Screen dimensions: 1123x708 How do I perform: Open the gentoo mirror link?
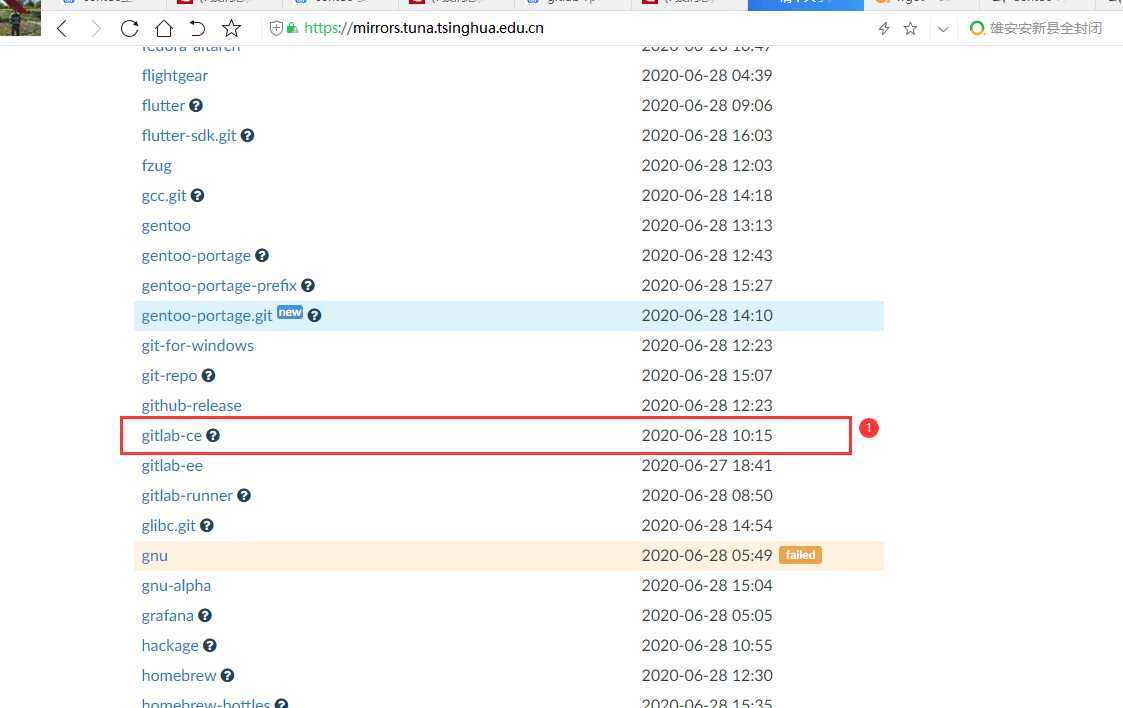pyautogui.click(x=166, y=226)
